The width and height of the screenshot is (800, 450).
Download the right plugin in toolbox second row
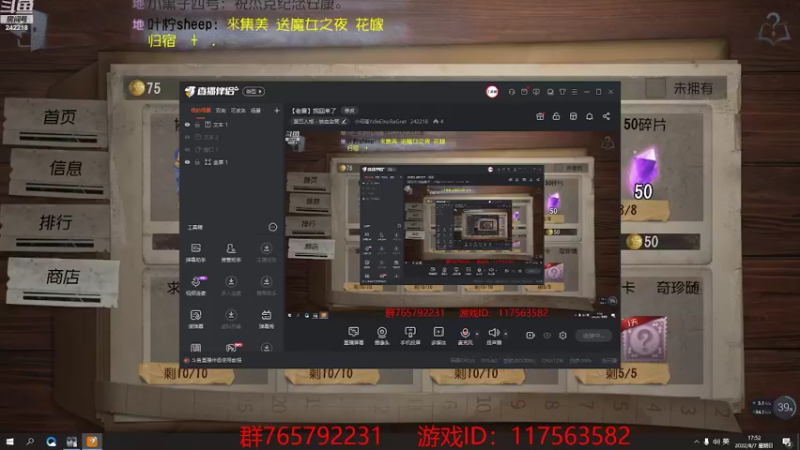[266, 286]
